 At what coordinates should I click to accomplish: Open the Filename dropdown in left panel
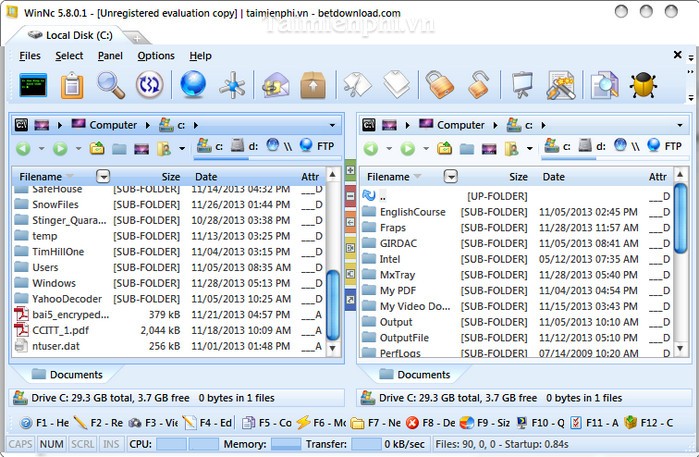[x=103, y=177]
